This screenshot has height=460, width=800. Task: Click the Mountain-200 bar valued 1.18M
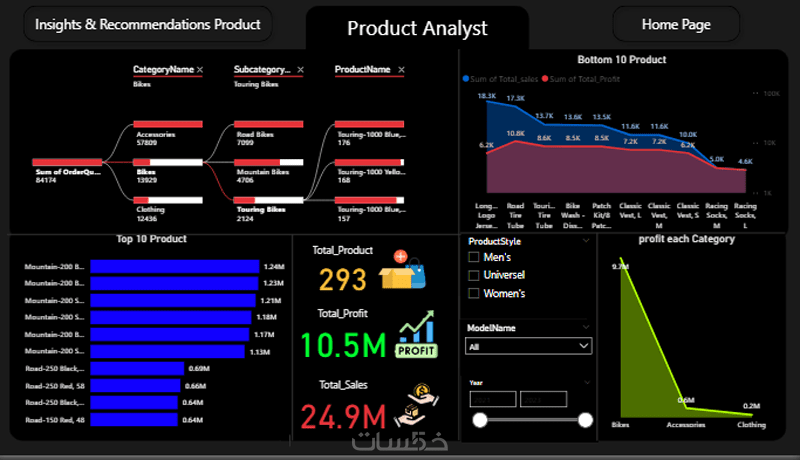pos(171,317)
